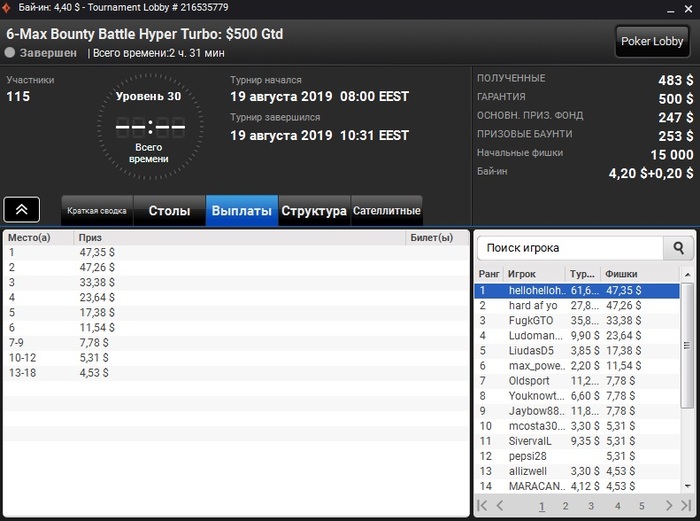Click scroll down arrow in player list
Screen dimensions: 700x521
point(688,486)
